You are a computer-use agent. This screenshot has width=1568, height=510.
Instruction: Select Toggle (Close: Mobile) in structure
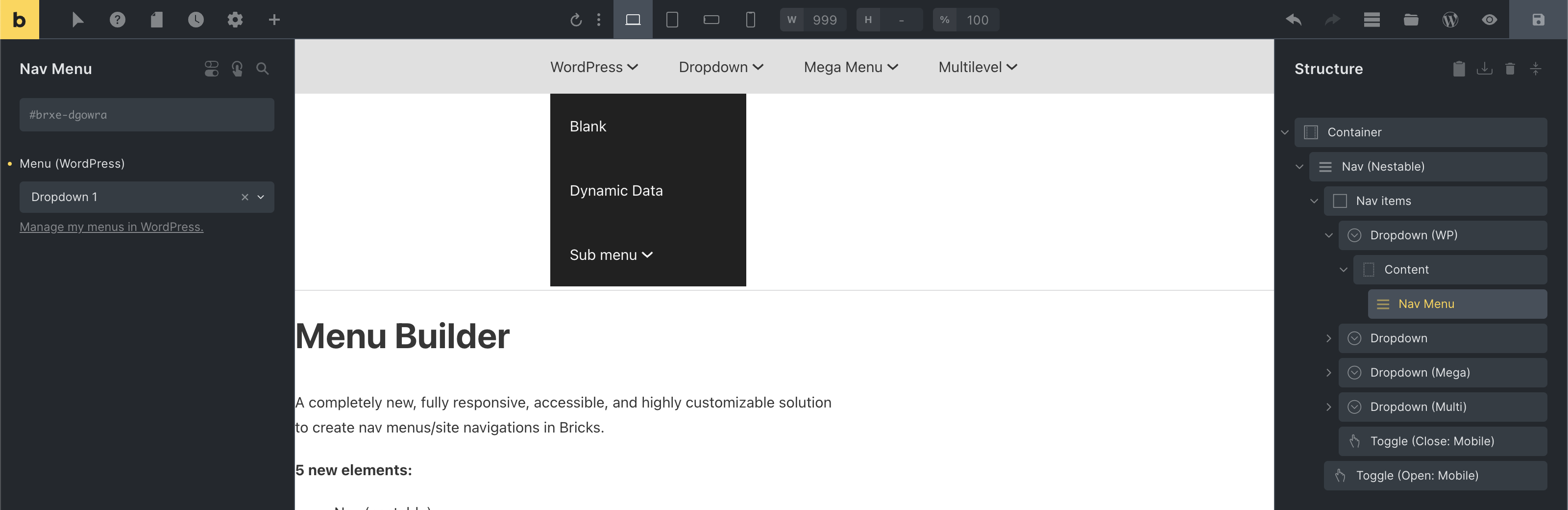click(1431, 441)
